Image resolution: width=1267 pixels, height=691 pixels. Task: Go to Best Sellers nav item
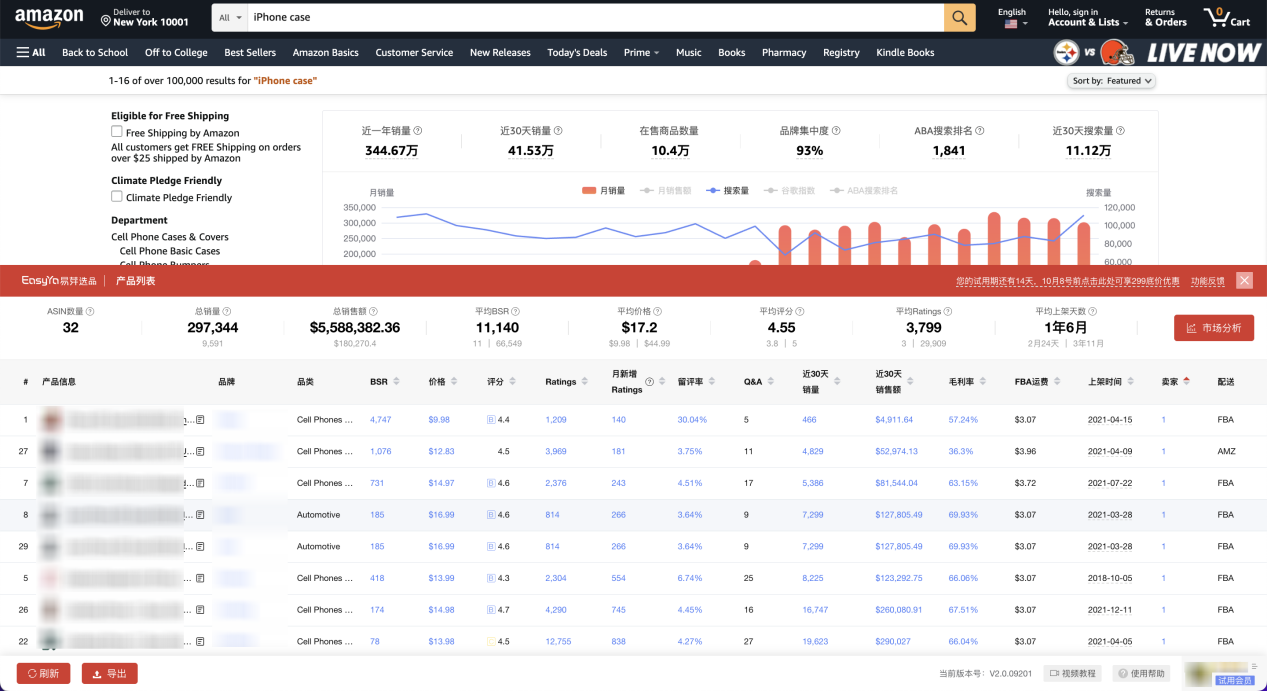click(x=250, y=53)
